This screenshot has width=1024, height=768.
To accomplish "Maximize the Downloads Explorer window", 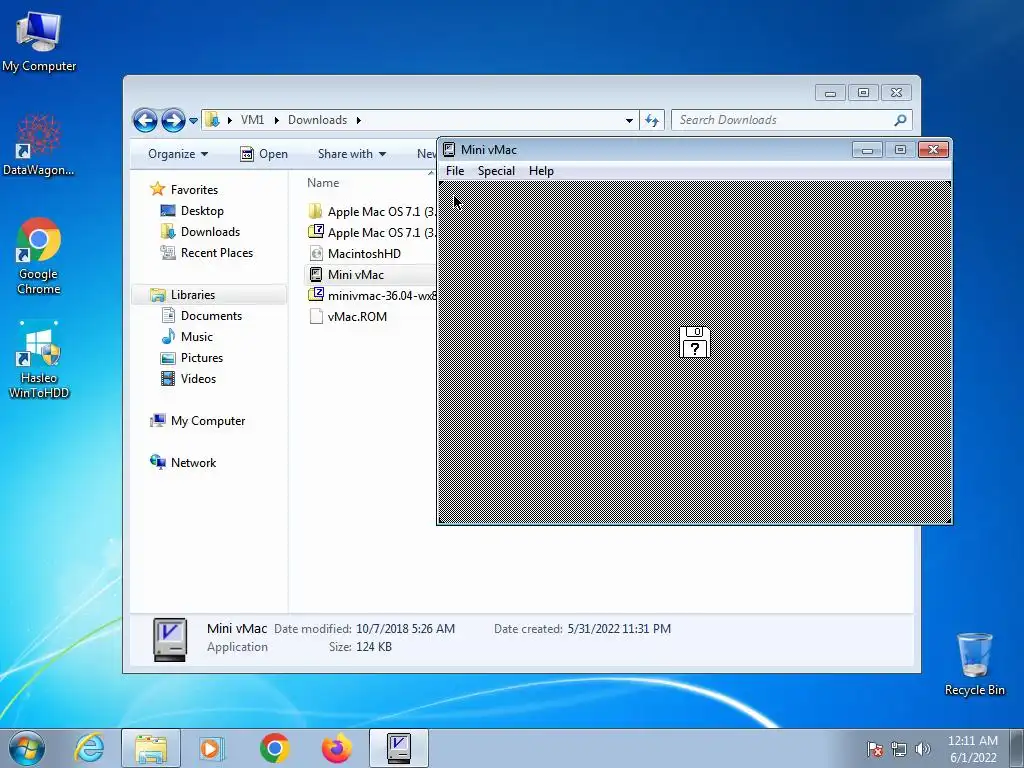I will click(863, 93).
